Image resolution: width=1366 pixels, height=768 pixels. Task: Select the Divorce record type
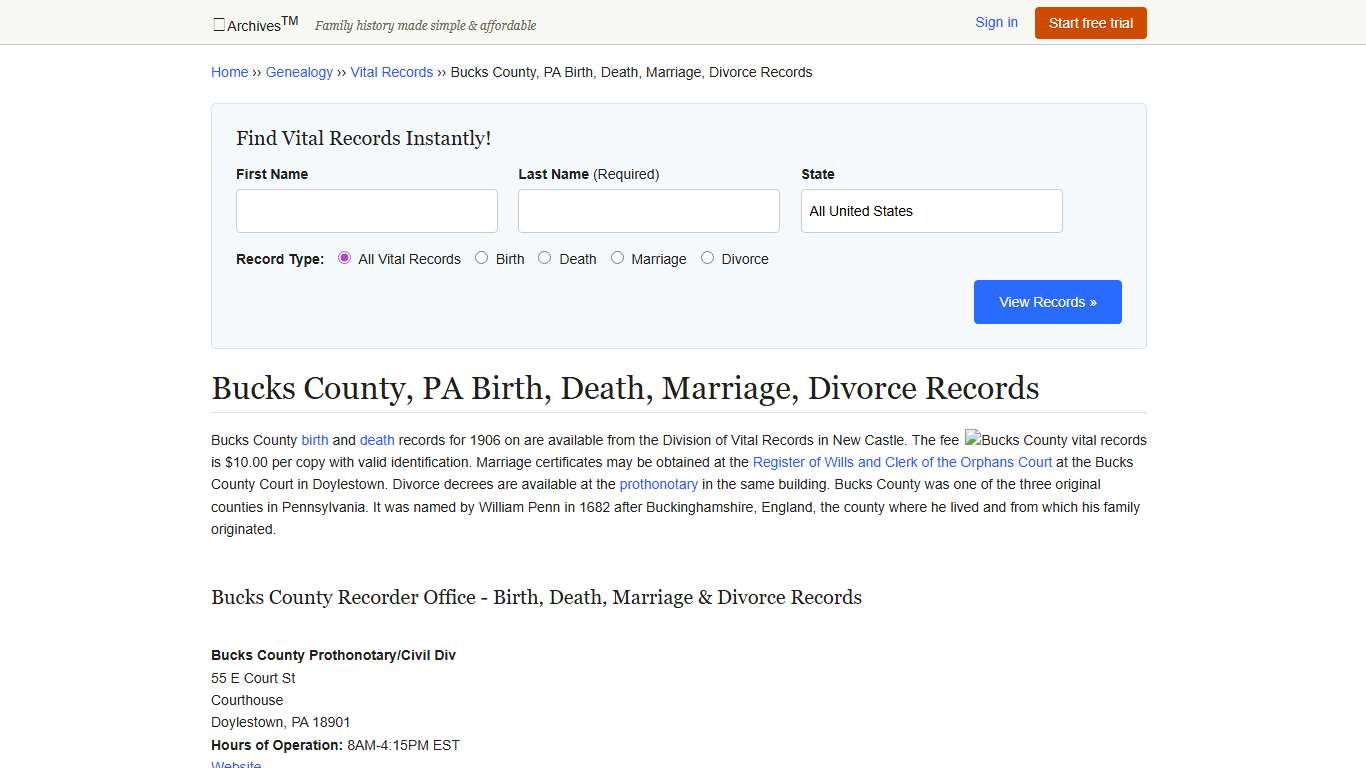coord(707,257)
